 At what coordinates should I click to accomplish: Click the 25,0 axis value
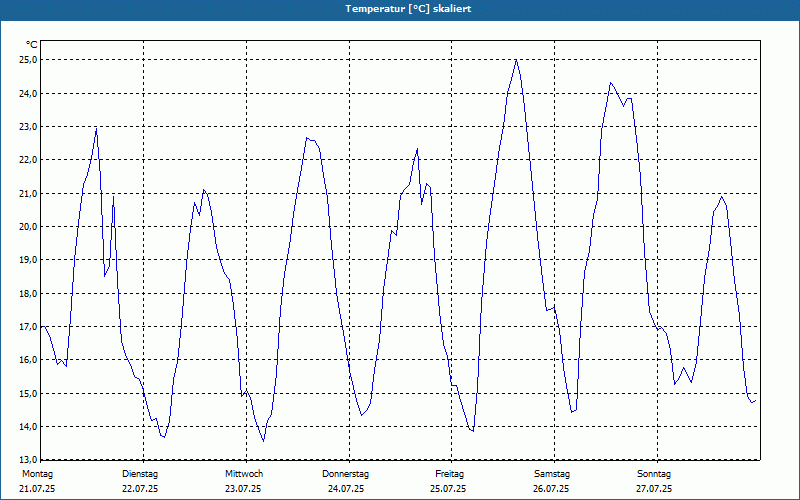click(x=28, y=60)
